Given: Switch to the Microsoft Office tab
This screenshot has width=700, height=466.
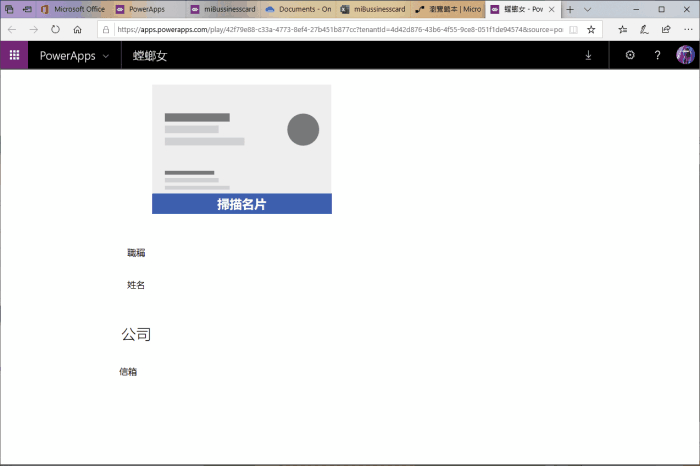Looking at the screenshot, I should point(74,9).
